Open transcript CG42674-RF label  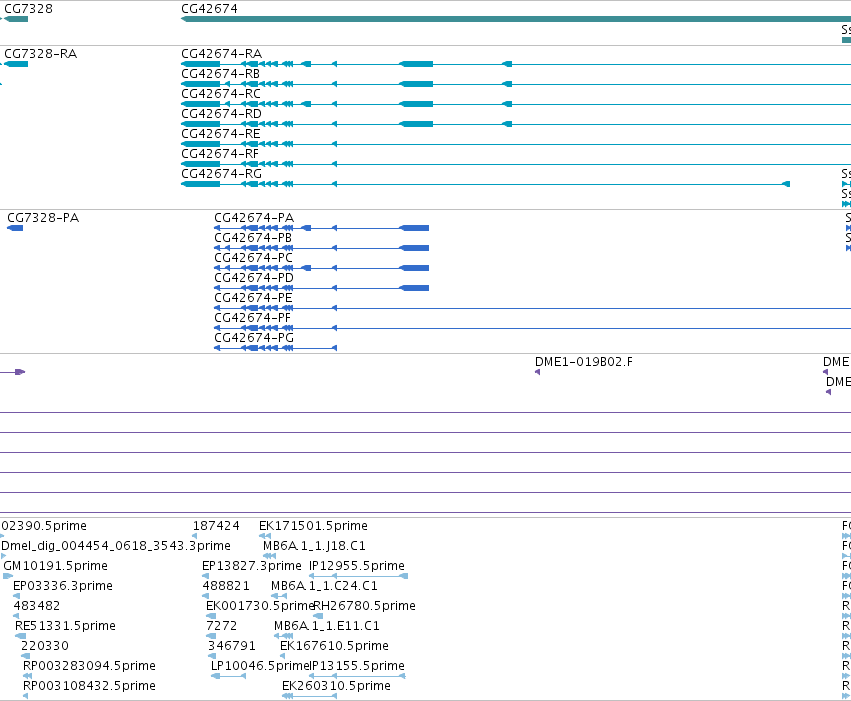click(x=220, y=154)
